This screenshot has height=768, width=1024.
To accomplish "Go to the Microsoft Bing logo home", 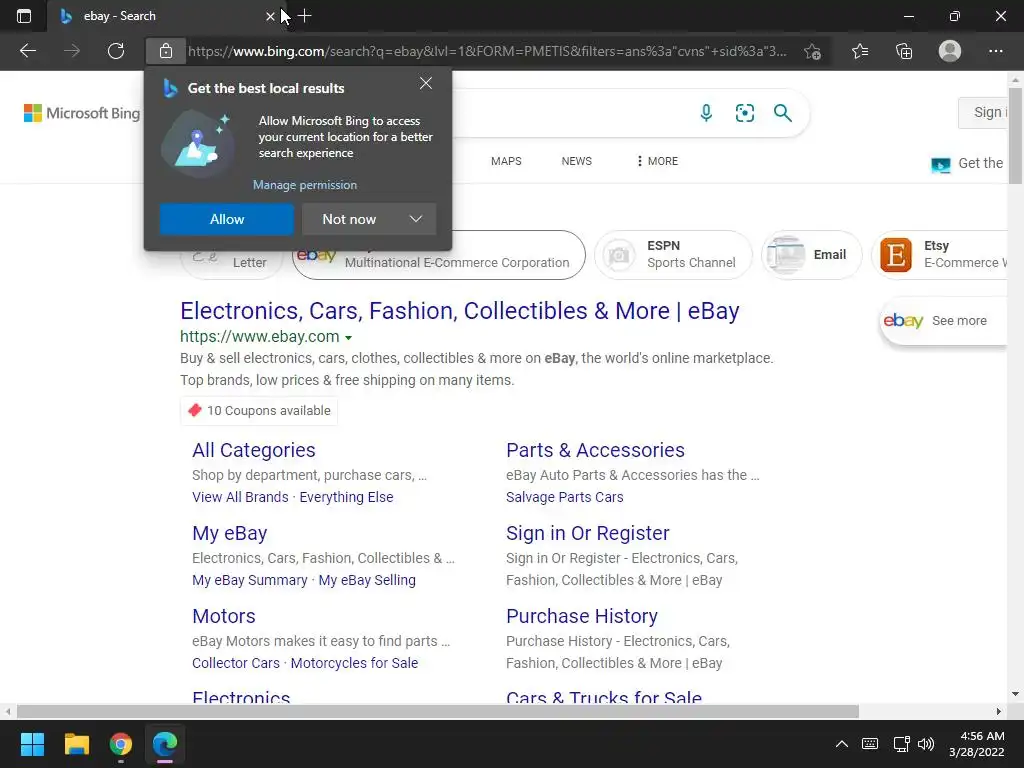I will pyautogui.click(x=82, y=113).
